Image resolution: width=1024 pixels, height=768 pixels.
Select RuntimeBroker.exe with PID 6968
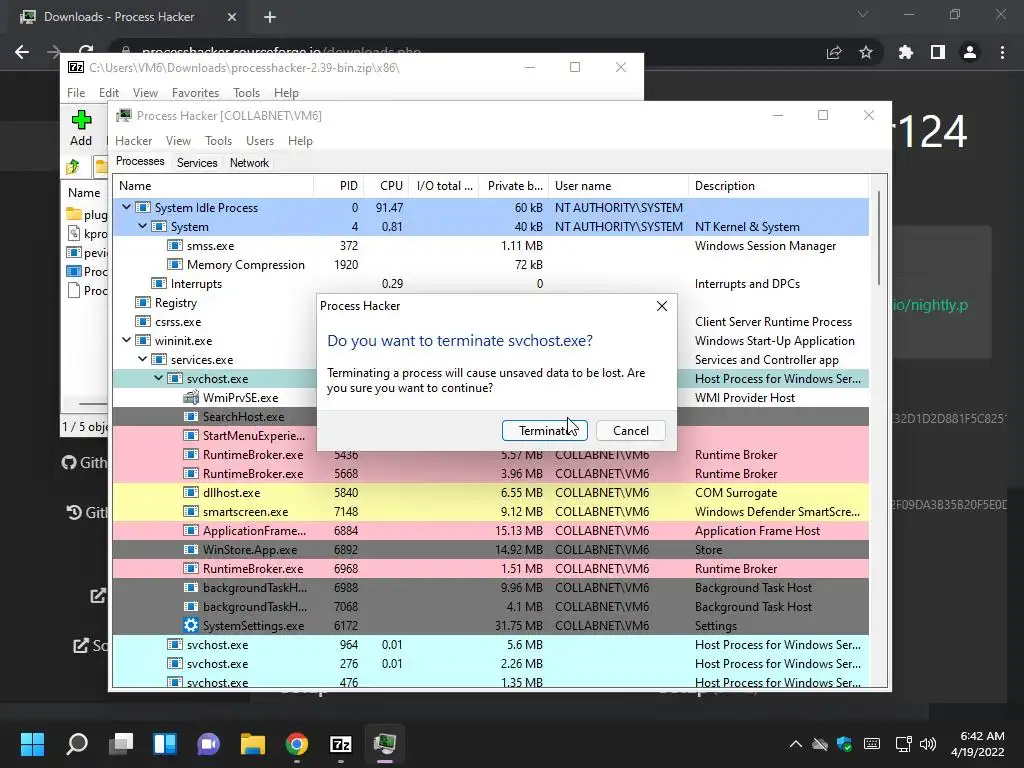click(x=490, y=568)
